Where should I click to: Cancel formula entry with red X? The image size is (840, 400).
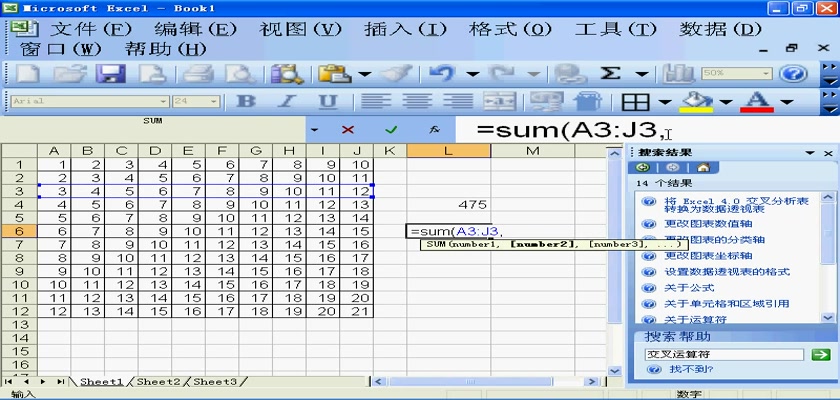(347, 130)
